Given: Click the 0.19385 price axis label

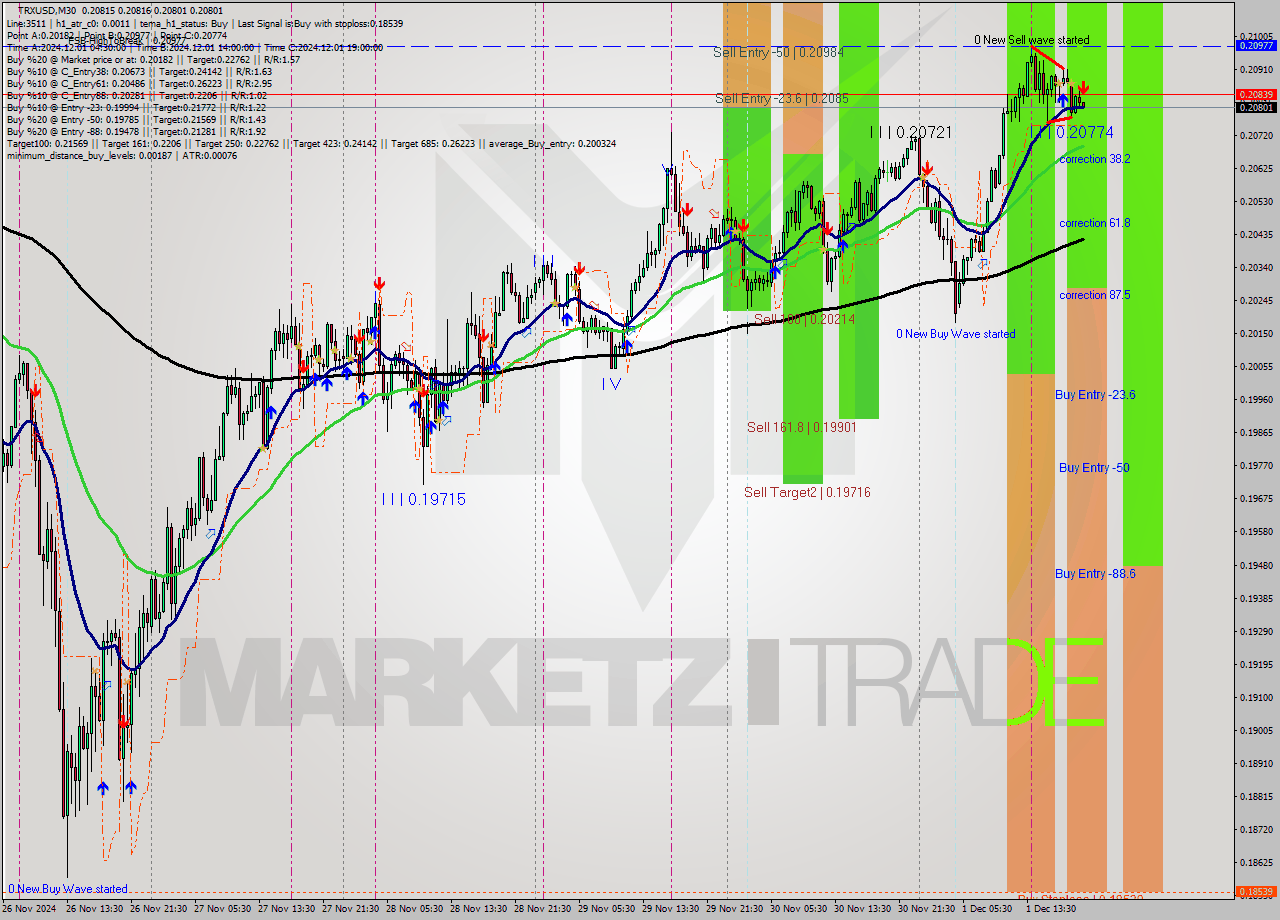Looking at the screenshot, I should pyautogui.click(x=1256, y=598).
